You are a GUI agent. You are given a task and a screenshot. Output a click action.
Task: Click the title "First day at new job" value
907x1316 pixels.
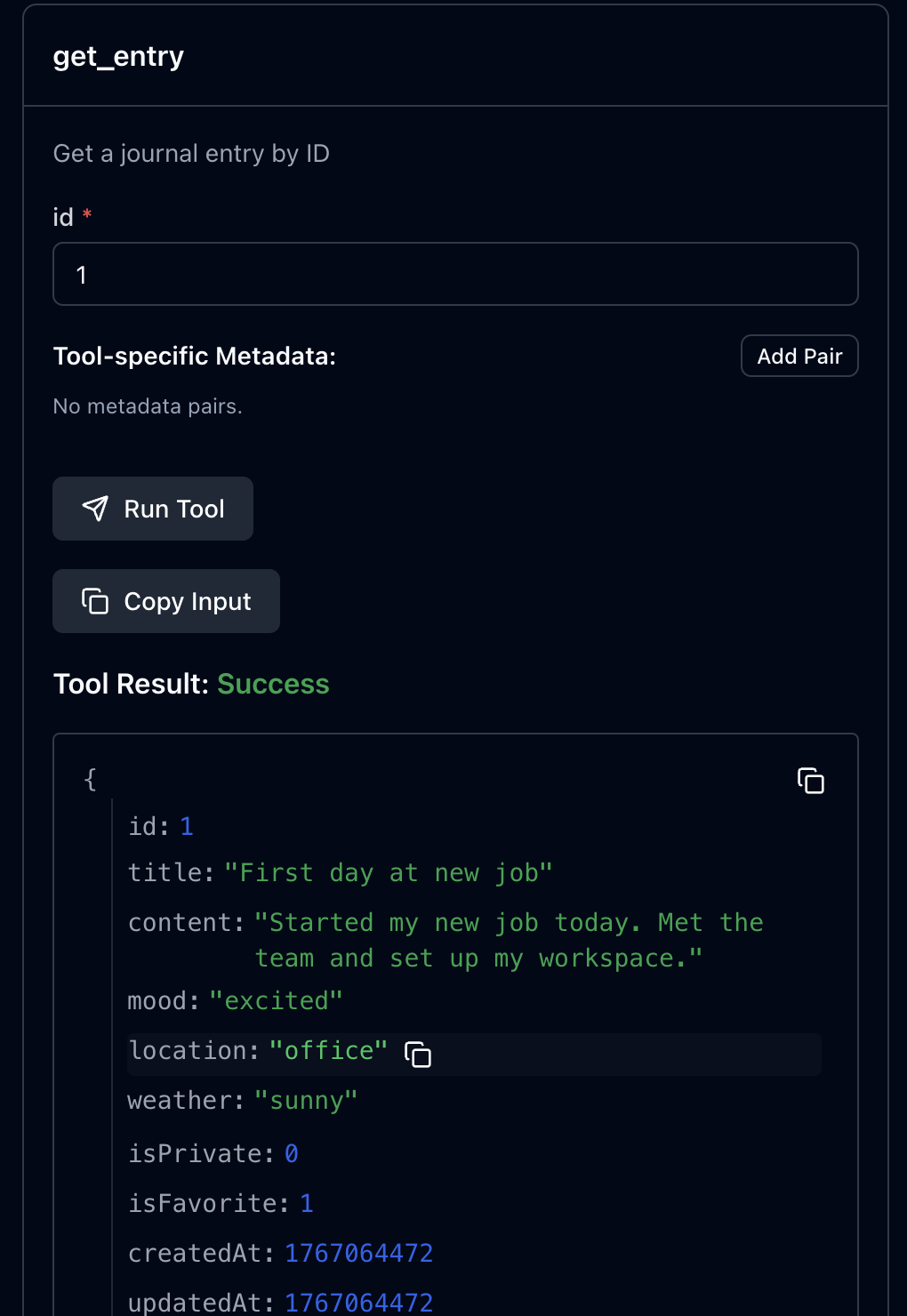pos(388,873)
